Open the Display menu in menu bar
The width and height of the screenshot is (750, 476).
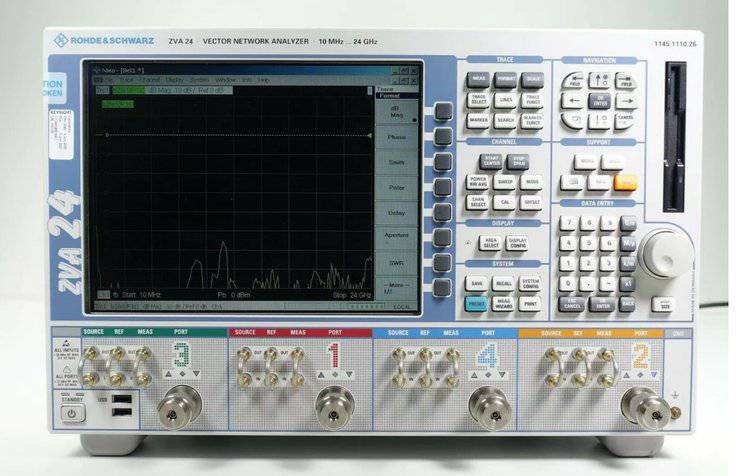(174, 80)
